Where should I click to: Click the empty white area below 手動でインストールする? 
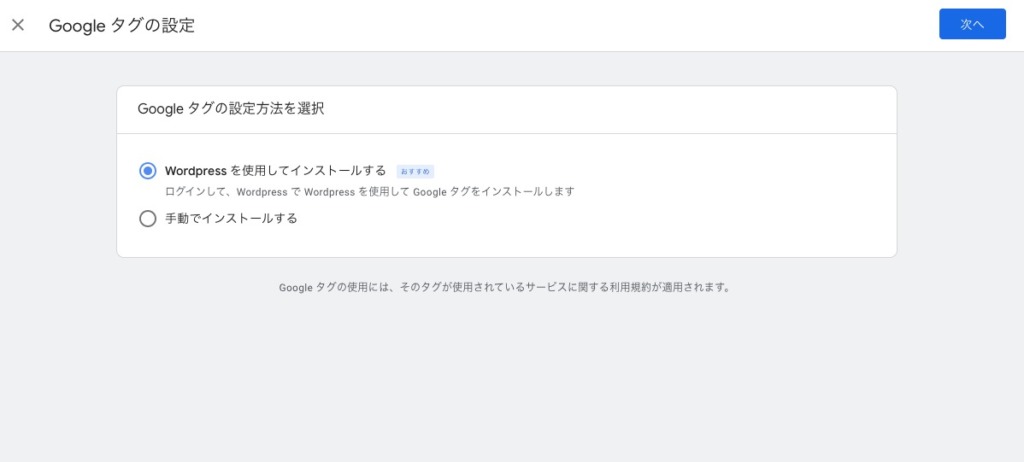click(x=507, y=242)
